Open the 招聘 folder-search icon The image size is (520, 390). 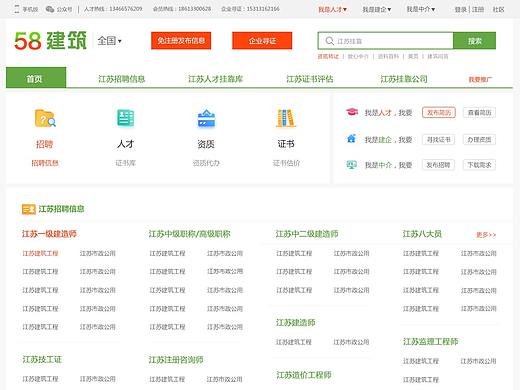click(x=45, y=118)
